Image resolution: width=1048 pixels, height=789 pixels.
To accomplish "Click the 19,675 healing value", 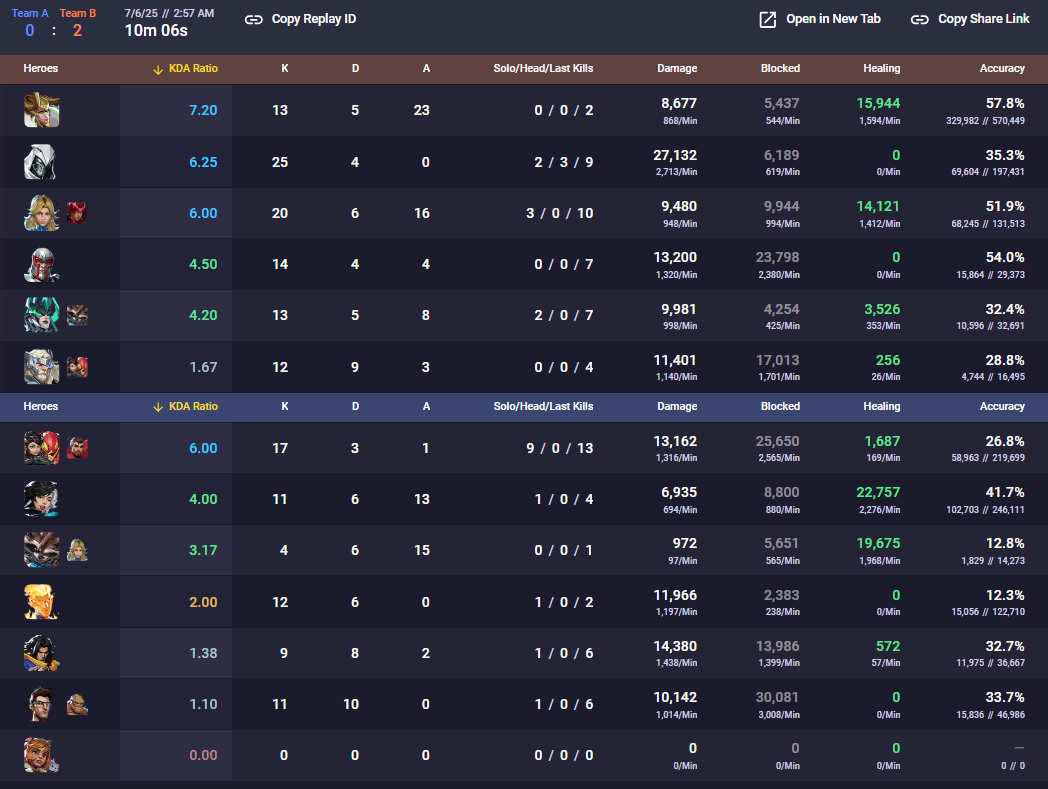I will tap(878, 544).
